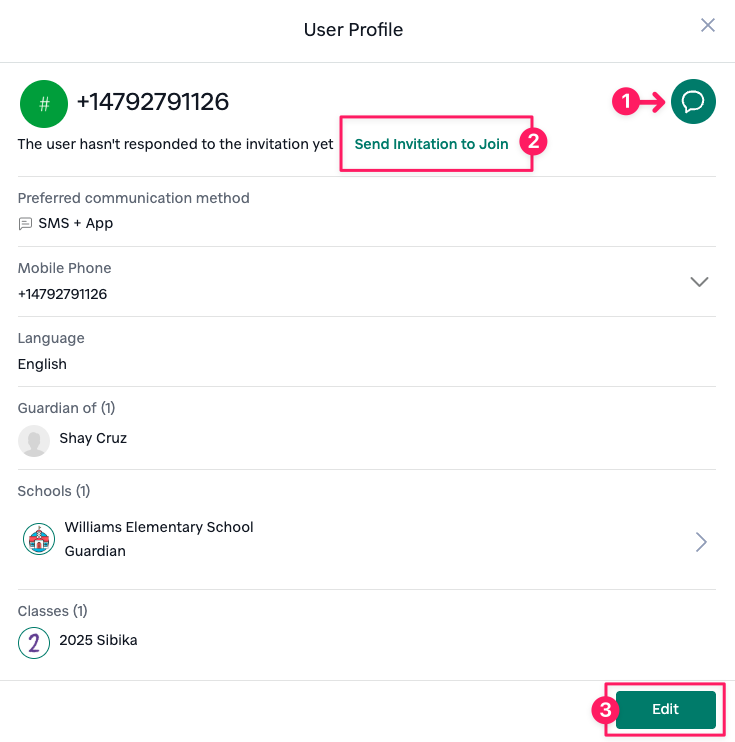This screenshot has height=742, width=735.
Task: Open Williams Elementary School details arrow
Action: [701, 542]
